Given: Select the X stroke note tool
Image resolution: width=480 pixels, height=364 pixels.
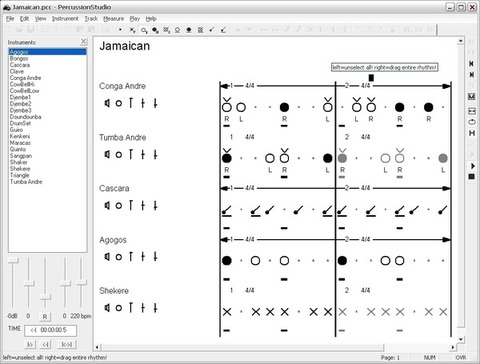Looking at the screenshot, I should [x=132, y=30].
